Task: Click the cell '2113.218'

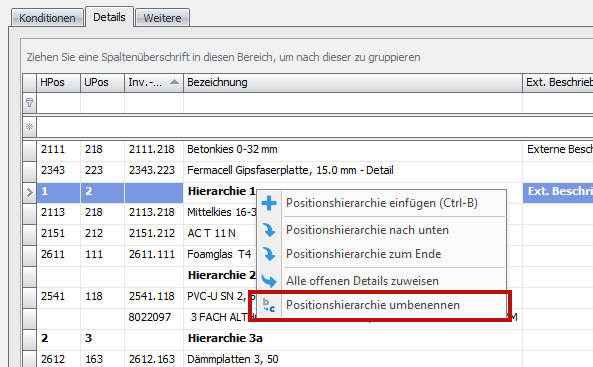Action: [154, 213]
